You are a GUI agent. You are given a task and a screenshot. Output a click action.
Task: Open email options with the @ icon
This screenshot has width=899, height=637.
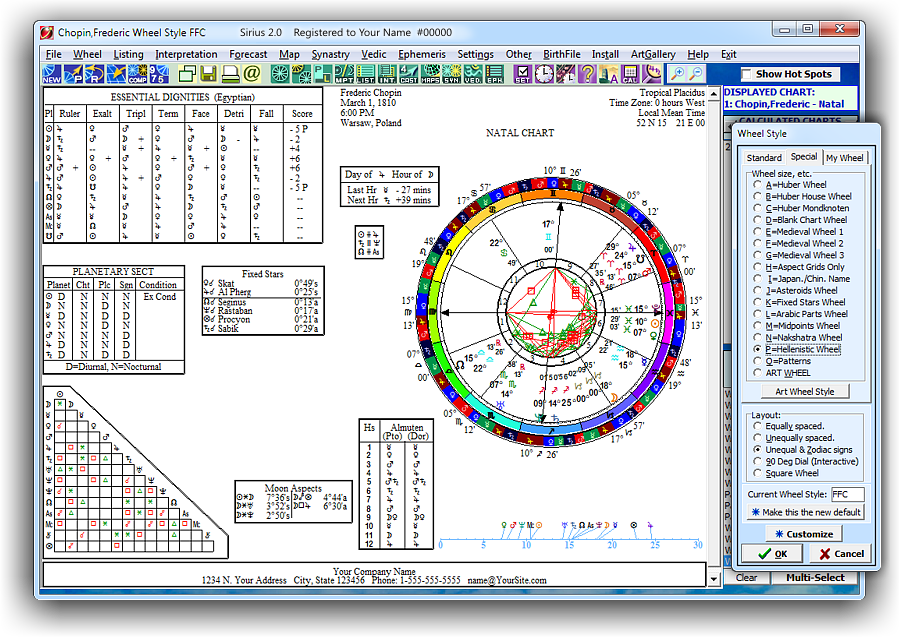(253, 73)
